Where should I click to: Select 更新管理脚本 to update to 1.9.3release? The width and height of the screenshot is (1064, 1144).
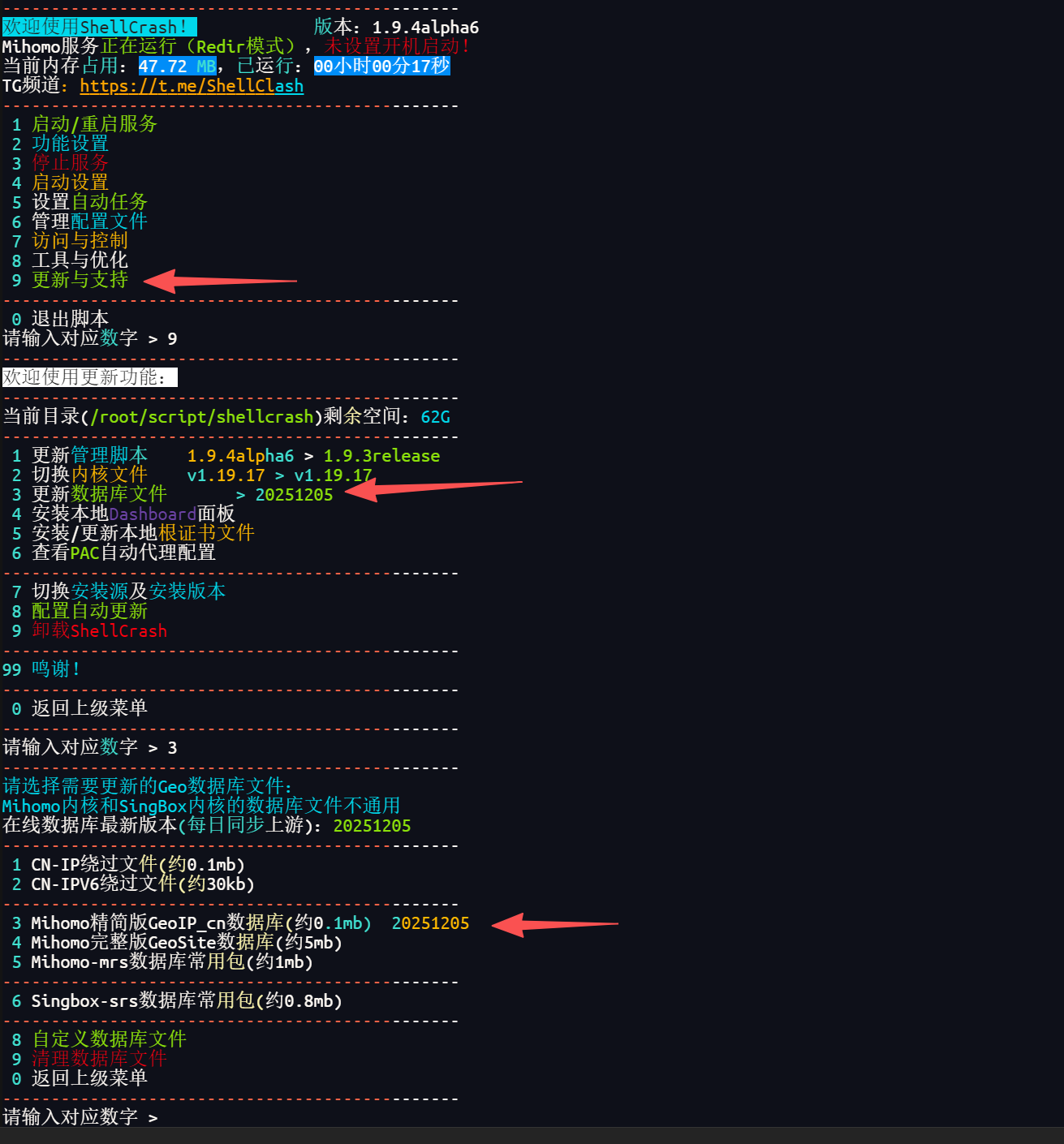pyautogui.click(x=91, y=455)
